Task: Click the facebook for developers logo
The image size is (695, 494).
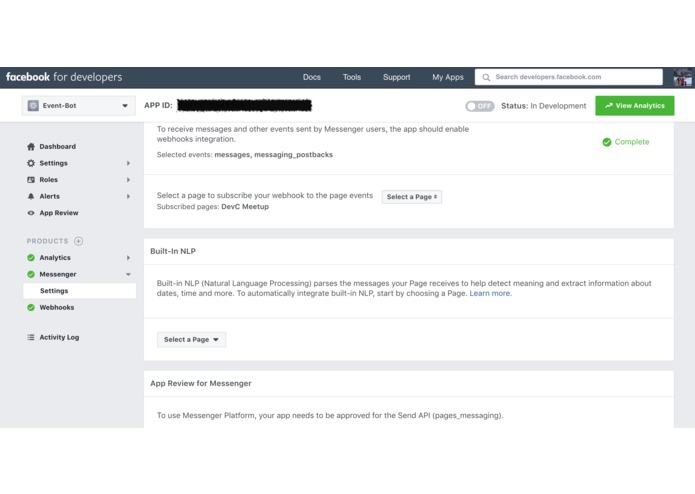Action: [x=64, y=77]
